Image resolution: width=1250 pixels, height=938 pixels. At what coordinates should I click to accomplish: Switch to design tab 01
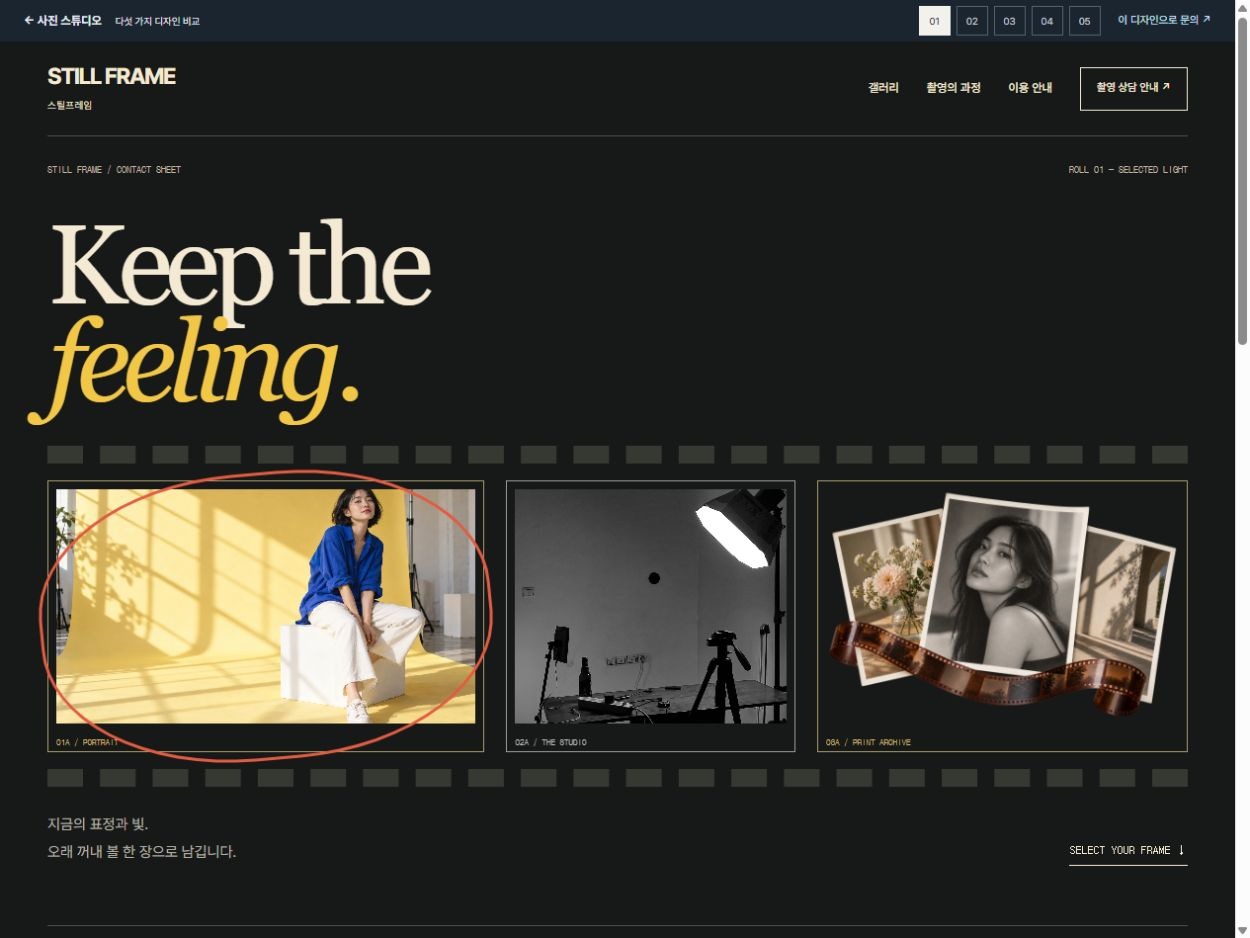click(935, 21)
